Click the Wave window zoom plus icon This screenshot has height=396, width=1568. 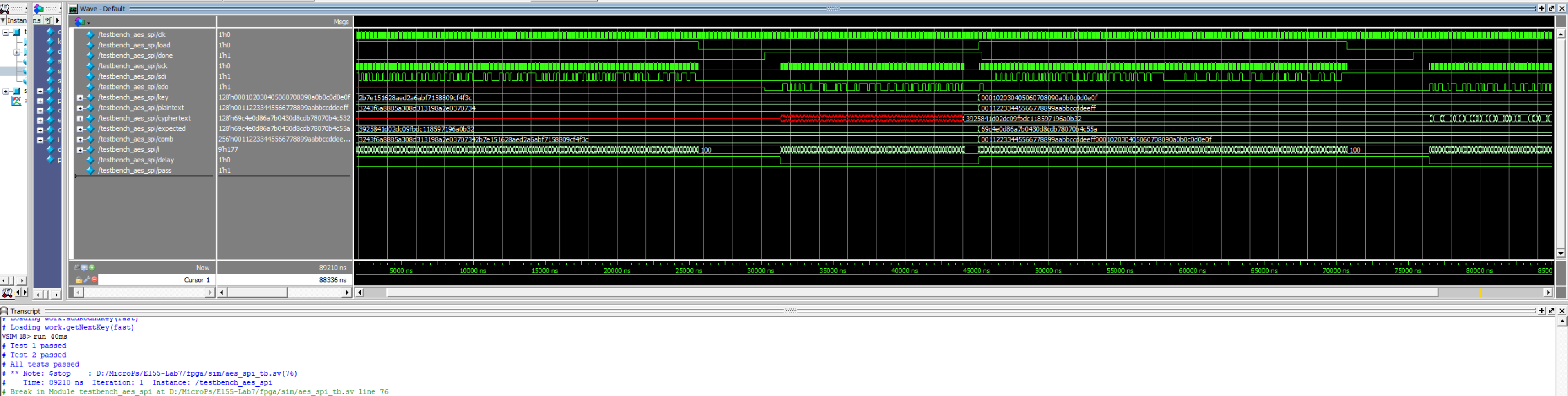tap(1541, 9)
